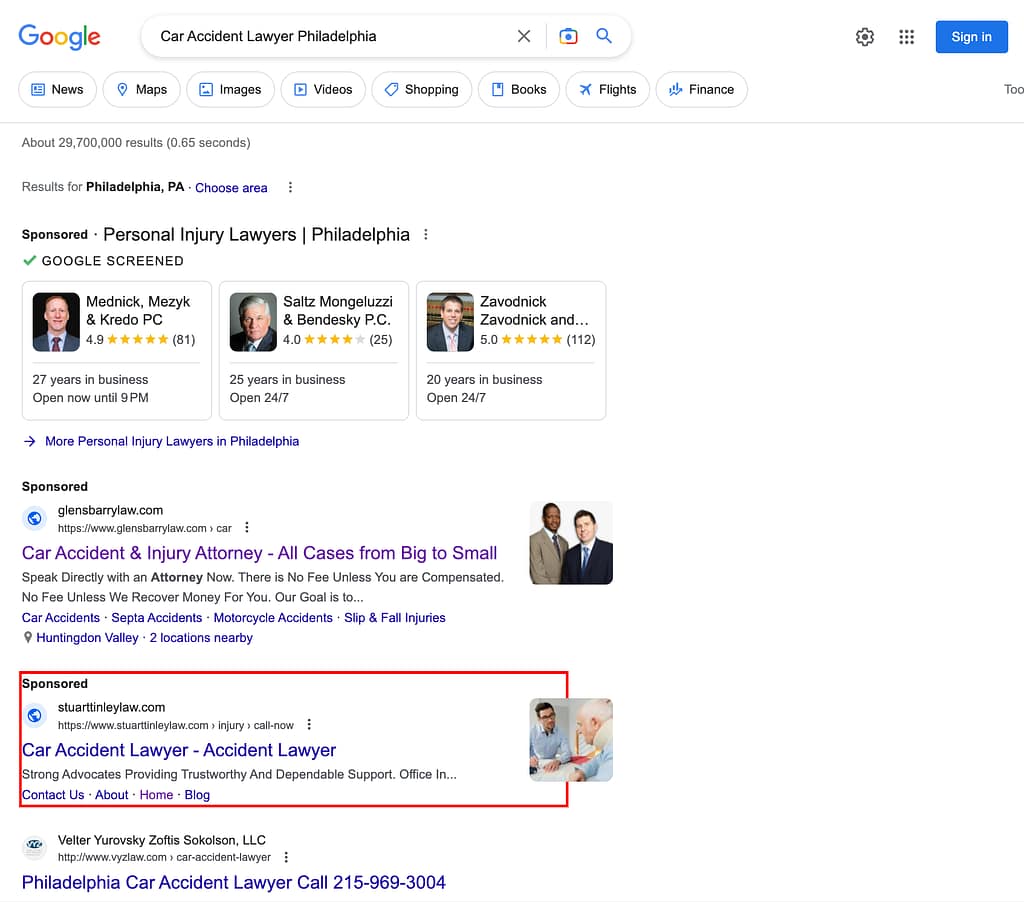
Task: Click glensbarrylaw.com site name text
Action: pos(110,510)
